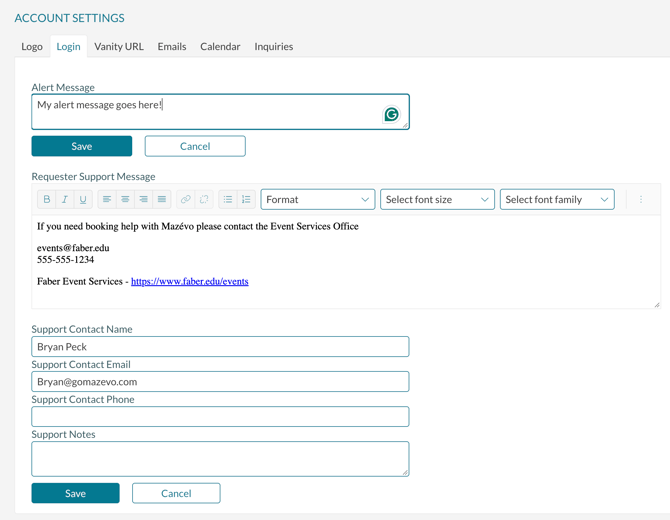This screenshot has width=670, height=520.
Task: Center align text in support message
Action: click(125, 199)
